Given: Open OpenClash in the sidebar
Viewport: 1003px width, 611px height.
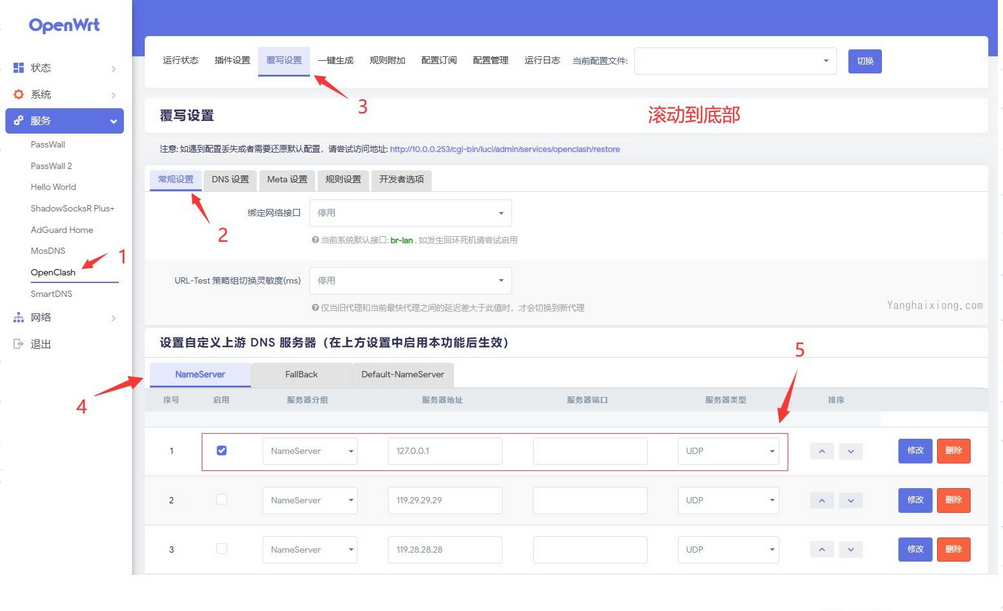Looking at the screenshot, I should (53, 273).
